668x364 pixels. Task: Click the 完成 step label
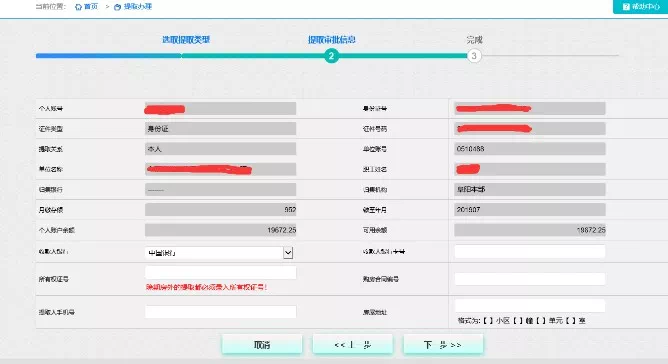coord(474,40)
